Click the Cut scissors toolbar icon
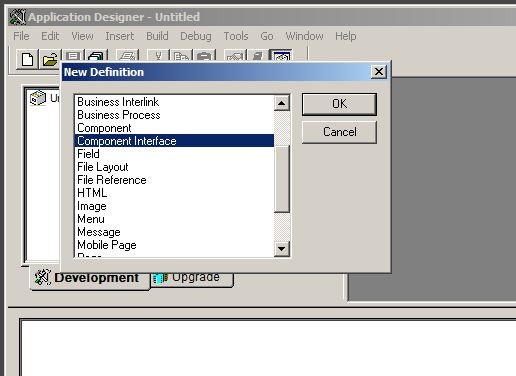 click(158, 55)
